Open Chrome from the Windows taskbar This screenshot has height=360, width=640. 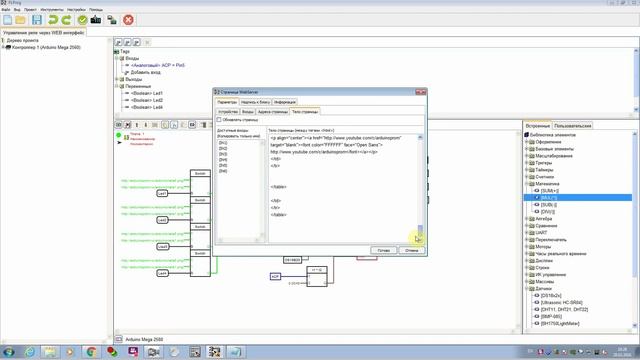pyautogui.click(x=91, y=352)
